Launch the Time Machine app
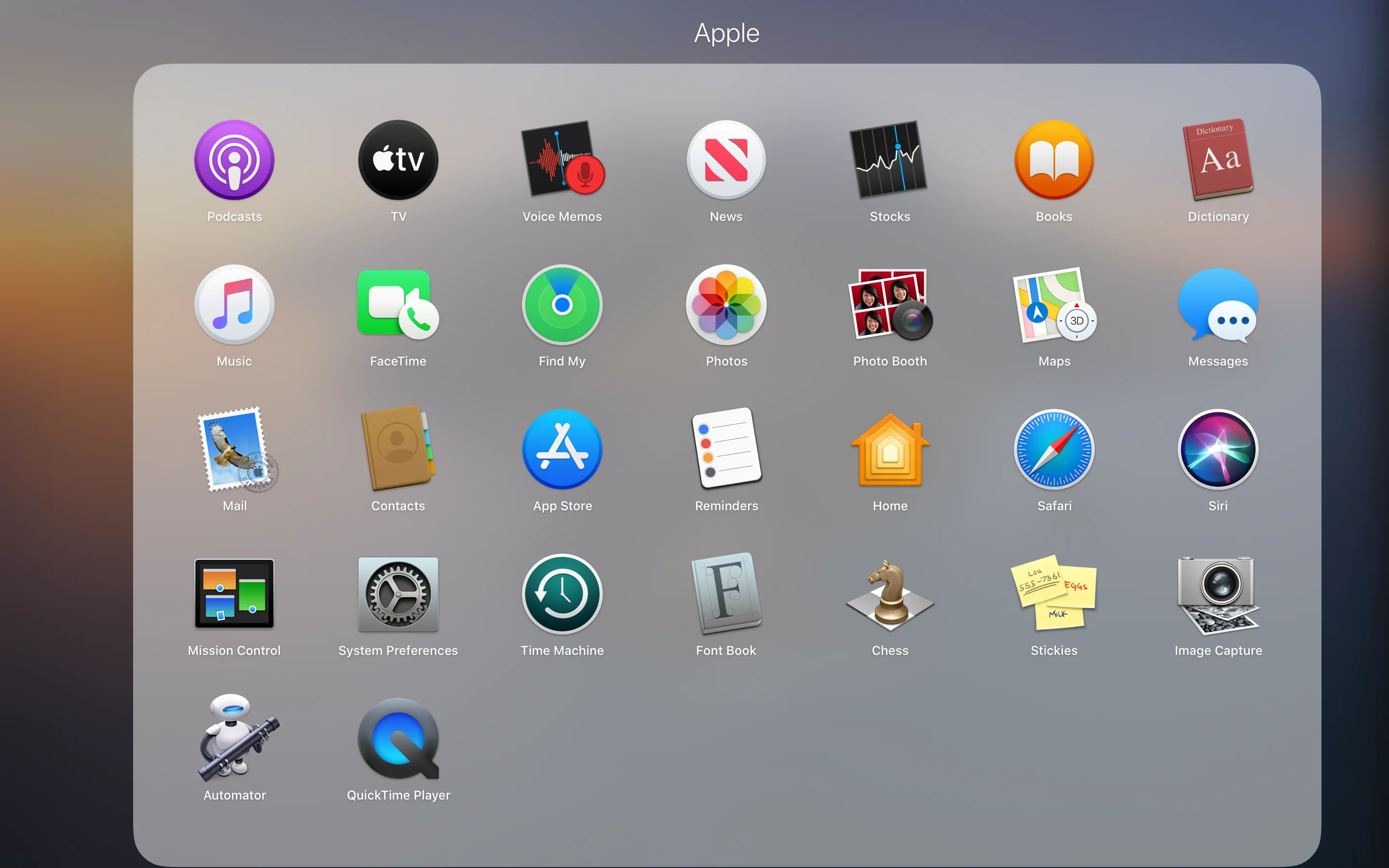Viewport: 1389px width, 868px height. tap(562, 594)
